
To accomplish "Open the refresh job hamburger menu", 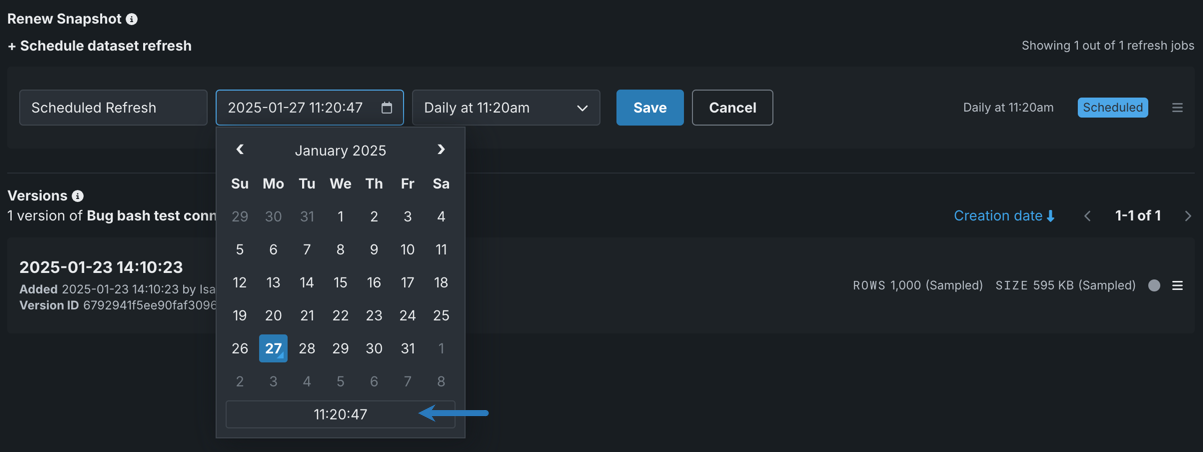I will (1177, 108).
